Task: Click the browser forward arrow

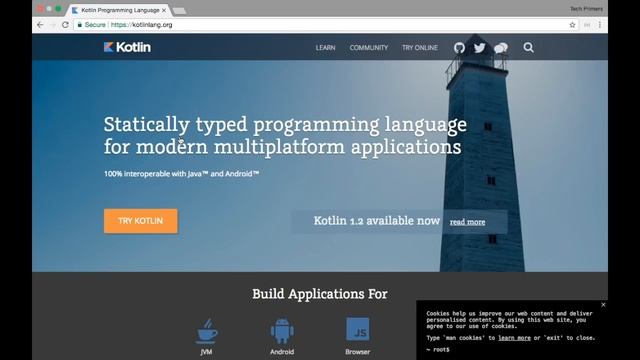Action: coord(53,25)
